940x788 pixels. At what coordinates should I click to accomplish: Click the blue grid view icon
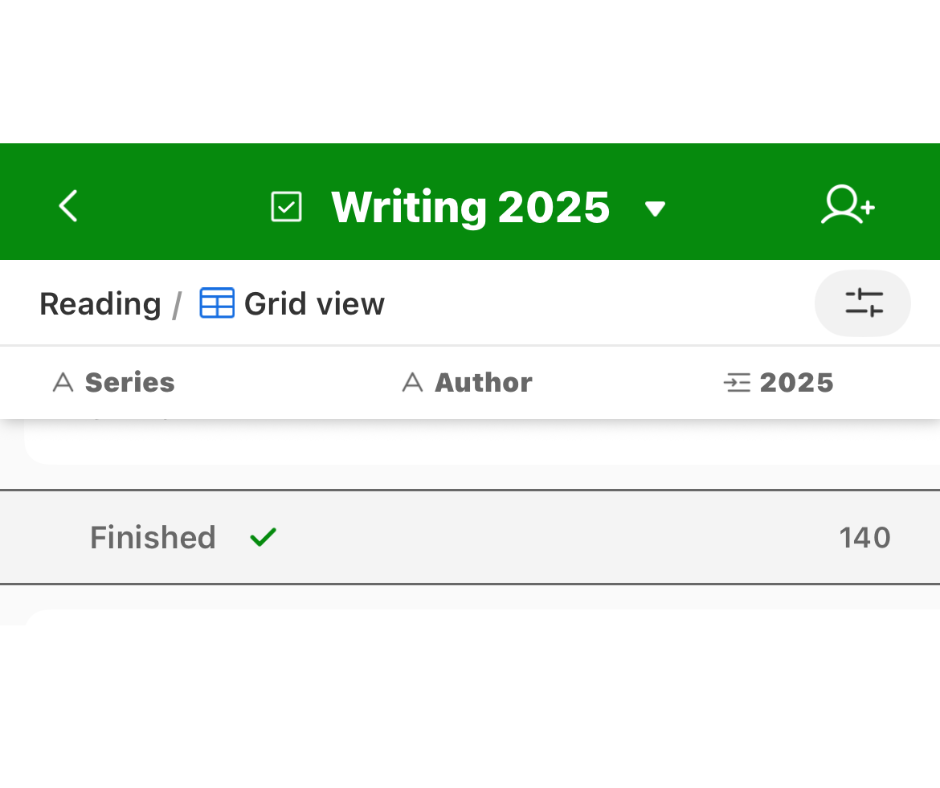point(217,303)
